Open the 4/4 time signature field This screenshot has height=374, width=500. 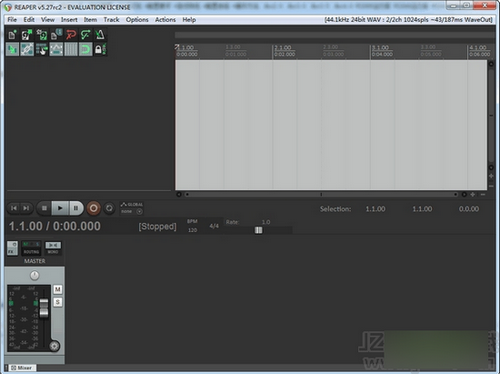point(214,226)
